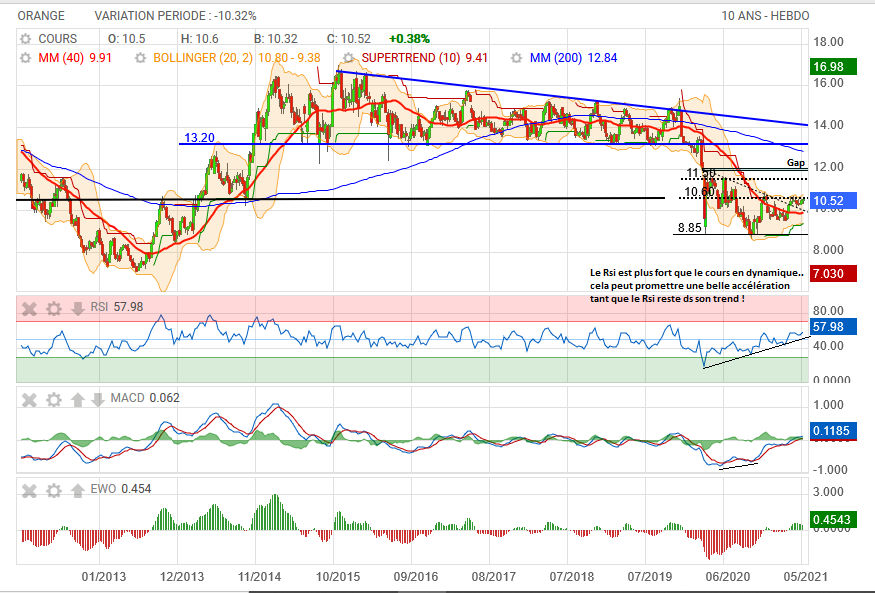Image resolution: width=875 pixels, height=593 pixels.
Task: Move the MACD panel down with arrow
Action: [x=98, y=399]
